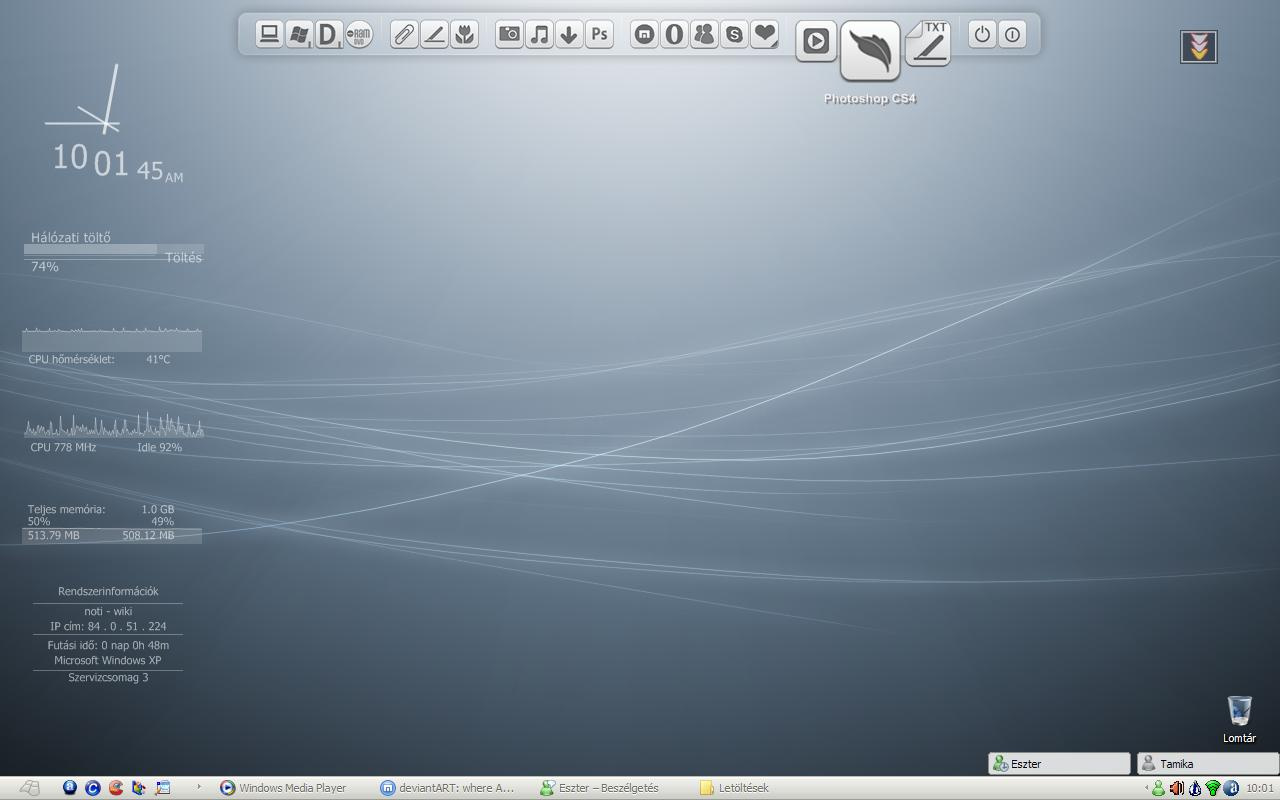1280x800 pixels.
Task: Launch Photoshop CS4 feather dock icon
Action: point(870,50)
